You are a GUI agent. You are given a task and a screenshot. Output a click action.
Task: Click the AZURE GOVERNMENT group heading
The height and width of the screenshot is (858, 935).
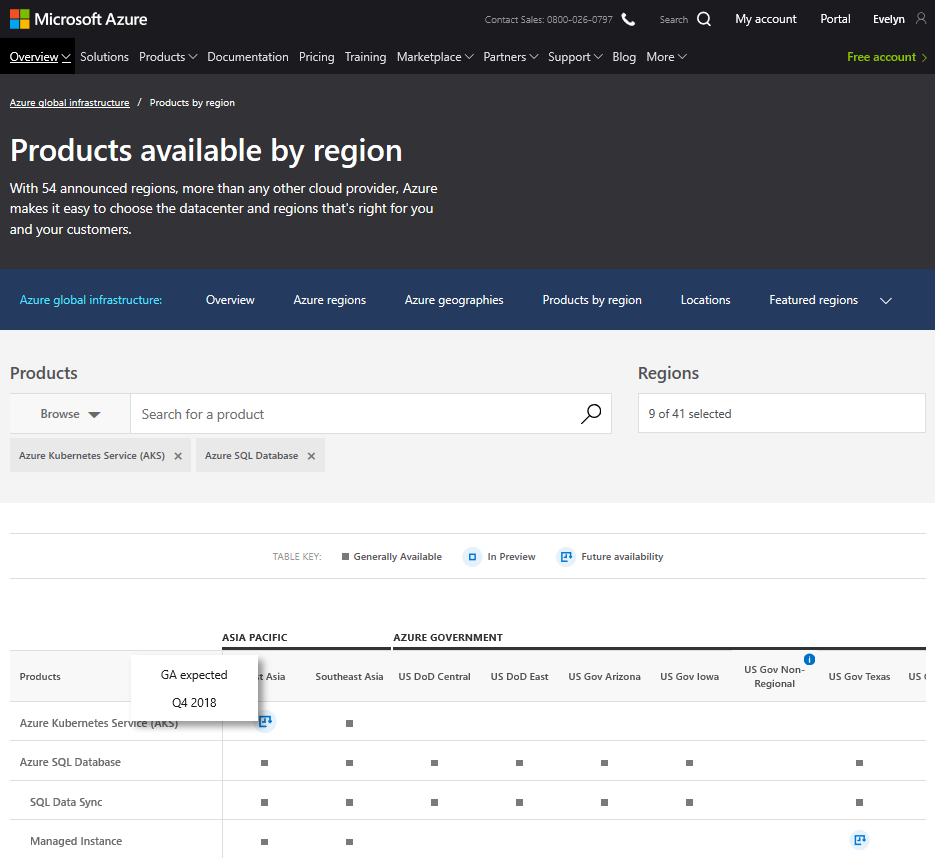tap(448, 637)
